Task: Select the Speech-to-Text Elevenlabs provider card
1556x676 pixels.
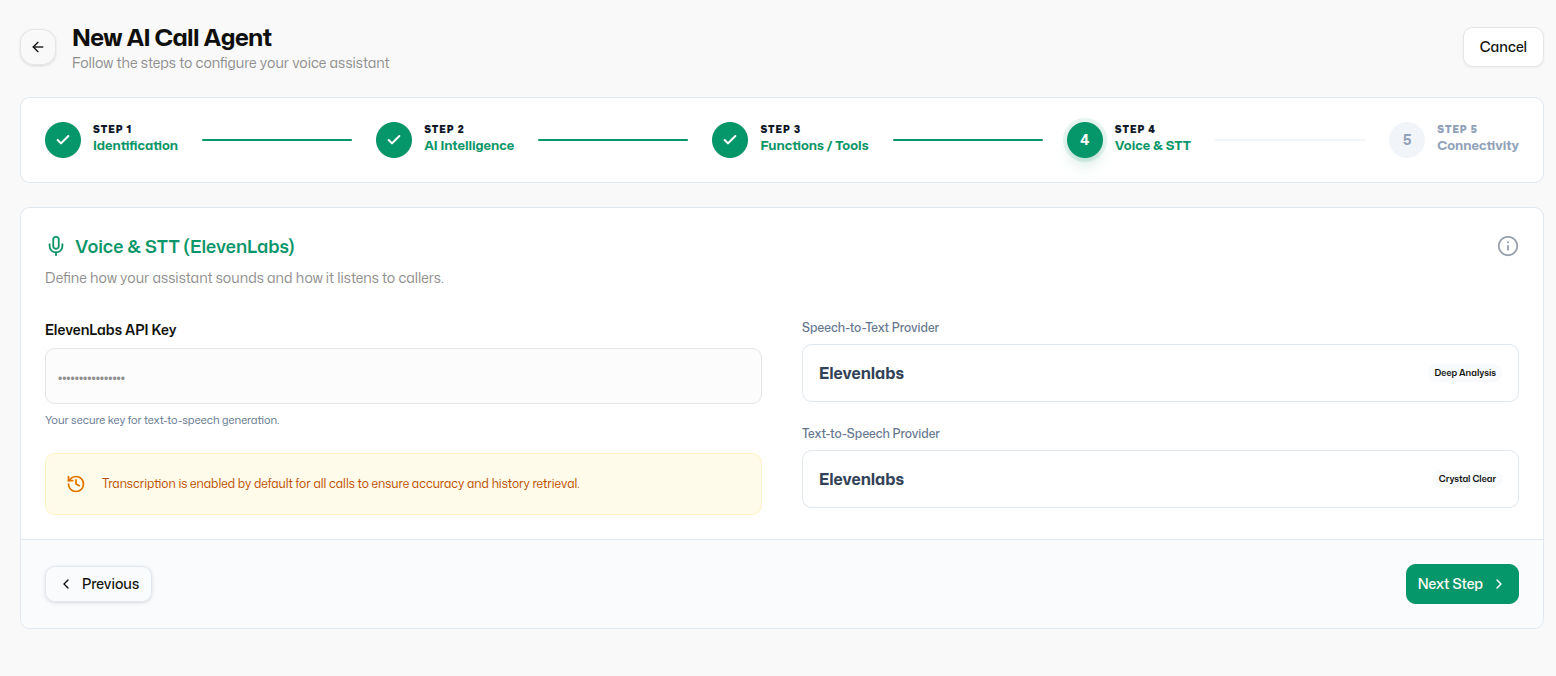Action: (1160, 373)
